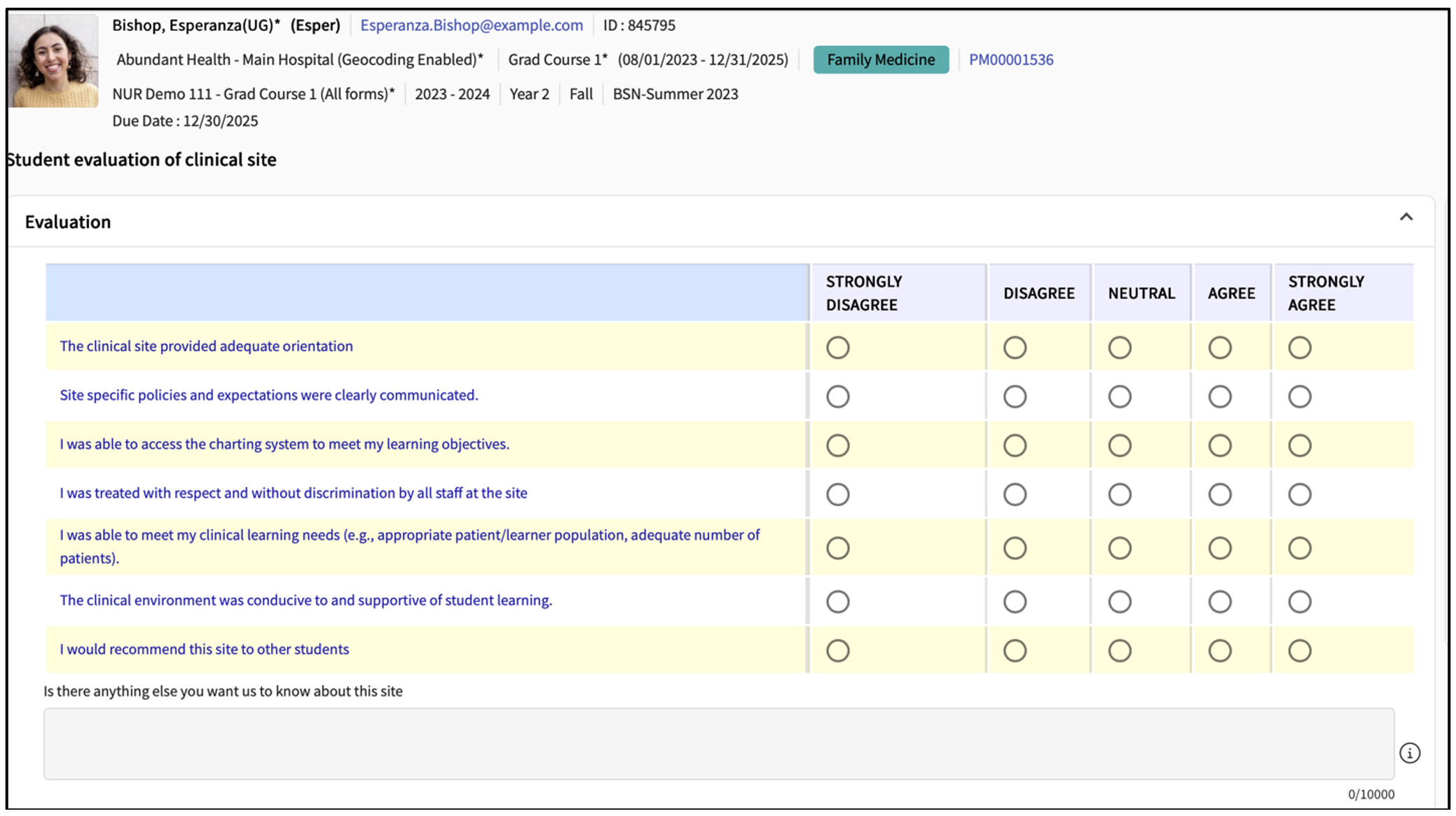Open the Esperanza.Bishop@example.com email link
Viewport: 1456px width, 816px height.
[x=471, y=25]
